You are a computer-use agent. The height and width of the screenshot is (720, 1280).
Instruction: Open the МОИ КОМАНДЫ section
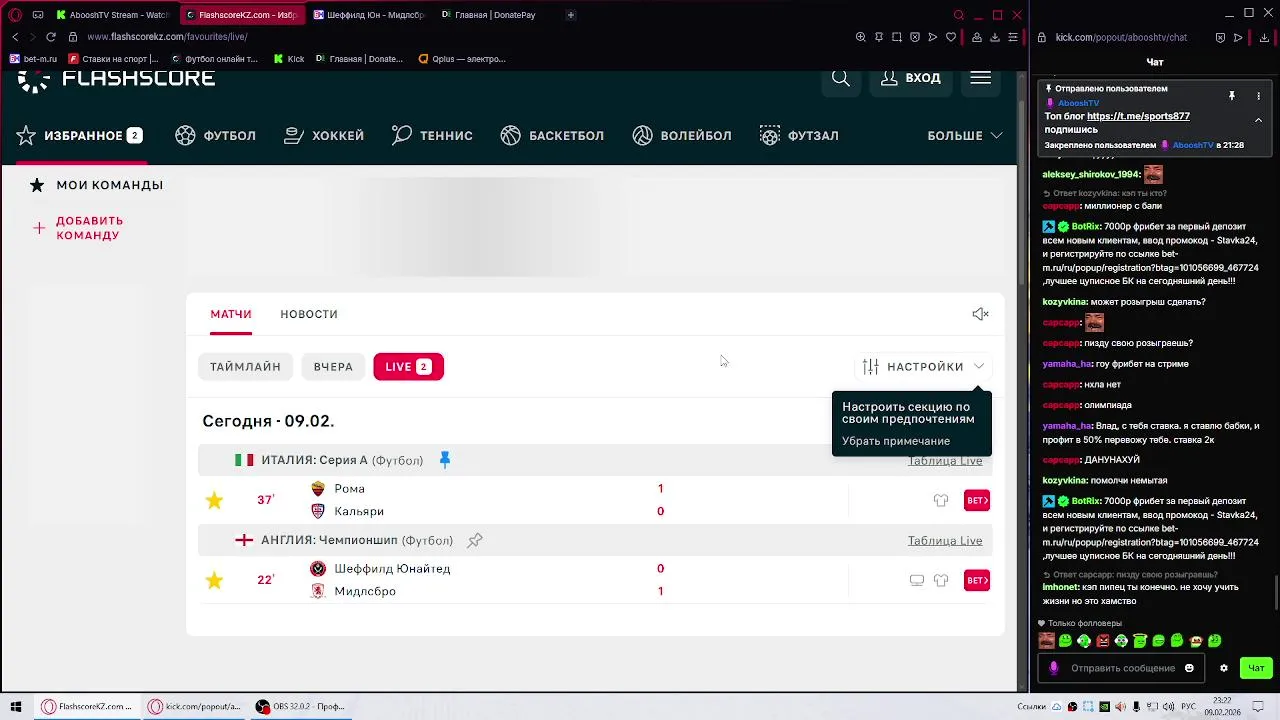[96, 185]
